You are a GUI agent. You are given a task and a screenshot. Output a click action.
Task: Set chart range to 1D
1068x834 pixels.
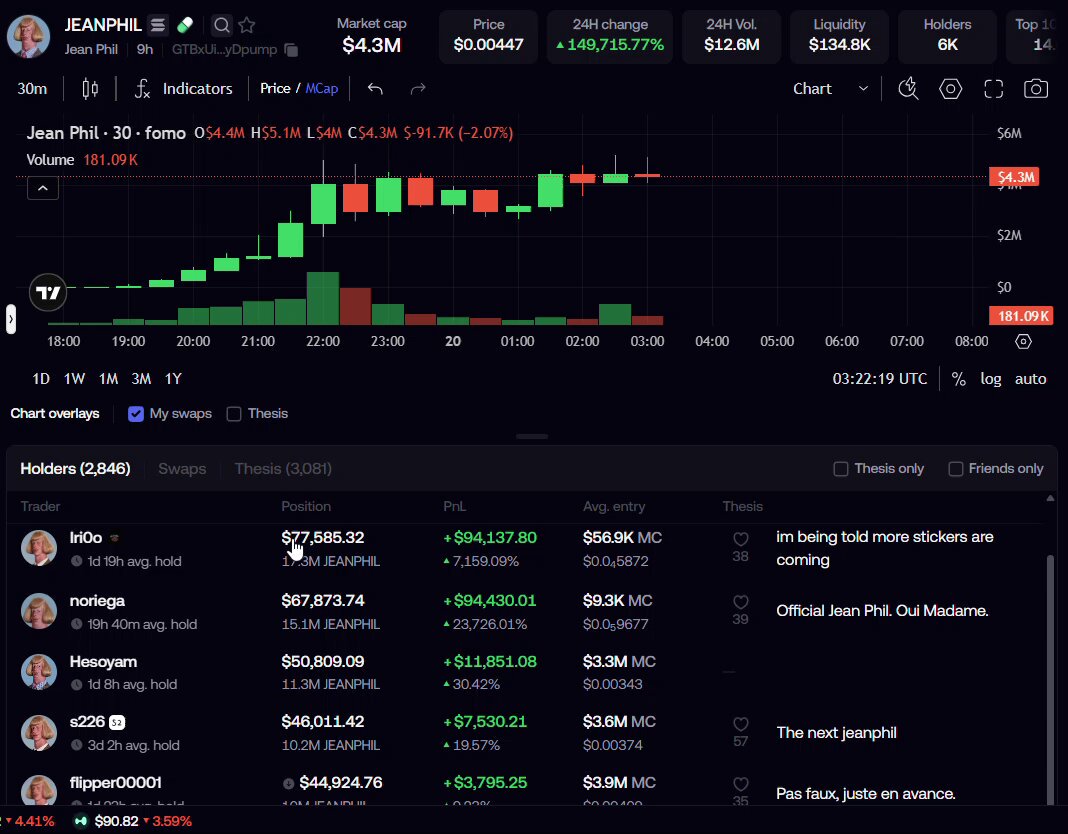coord(41,379)
